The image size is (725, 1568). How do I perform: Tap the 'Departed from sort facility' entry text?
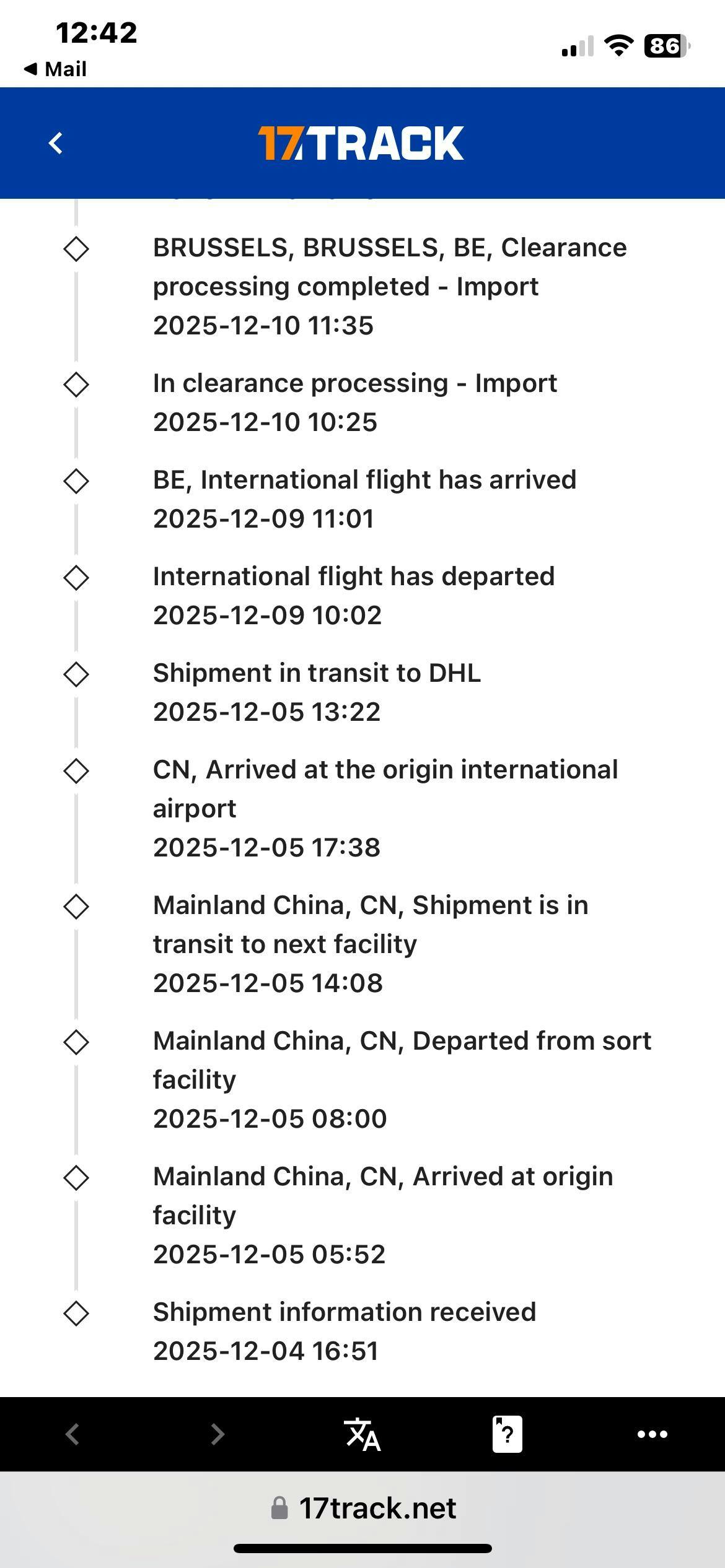402,1060
